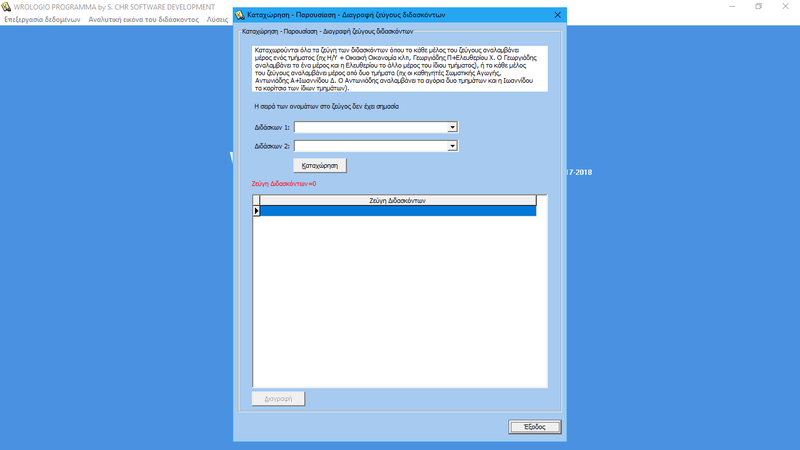Click the grid's top-left corner selector cell
Screen dimensions: 800x450
tap(256, 201)
